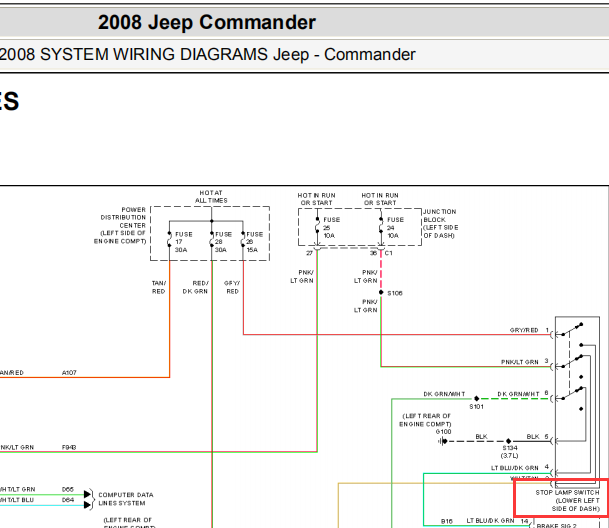Click the 'BLK' label between G100 and S134

tap(481, 437)
